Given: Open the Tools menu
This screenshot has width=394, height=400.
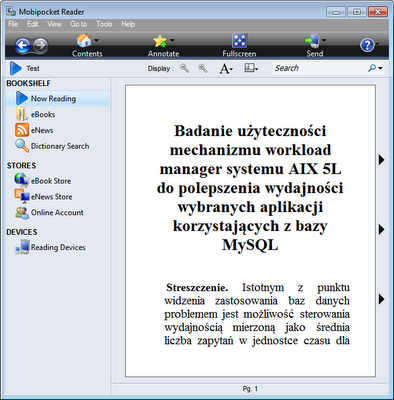Looking at the screenshot, I should coord(104,24).
